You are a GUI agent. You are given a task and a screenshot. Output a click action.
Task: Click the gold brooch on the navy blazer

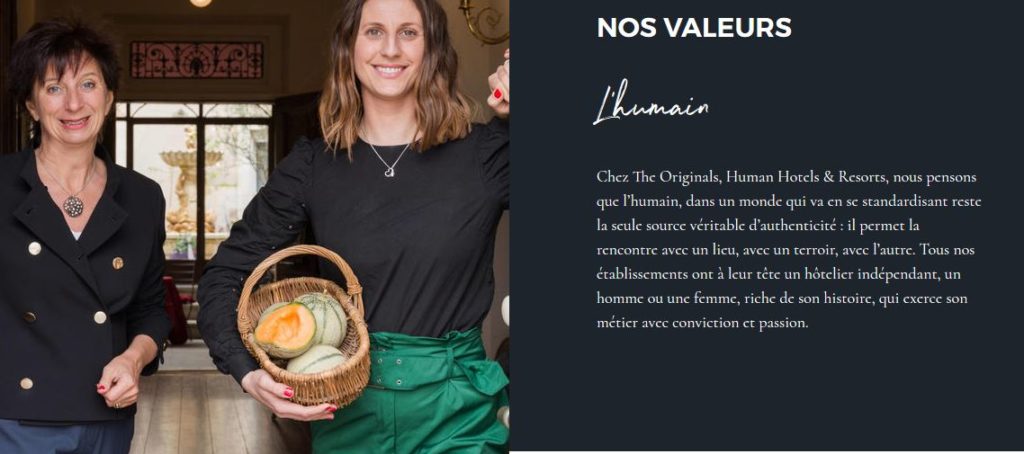click(118, 263)
